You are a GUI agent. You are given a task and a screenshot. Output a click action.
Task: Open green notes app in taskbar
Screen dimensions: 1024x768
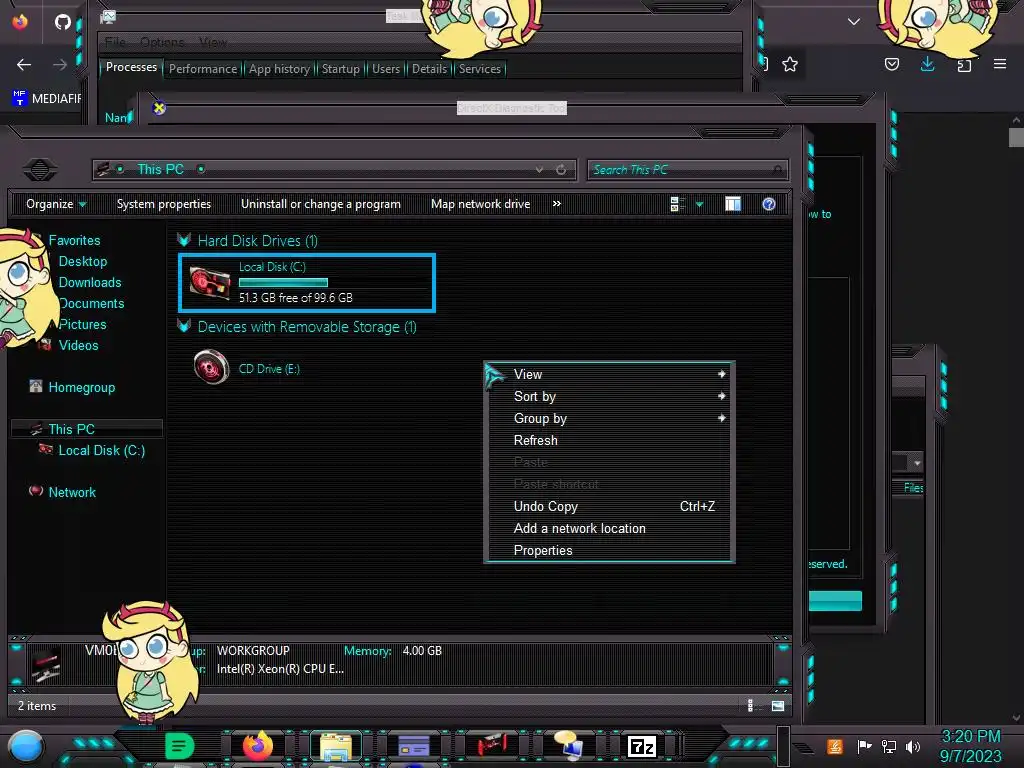(x=180, y=746)
